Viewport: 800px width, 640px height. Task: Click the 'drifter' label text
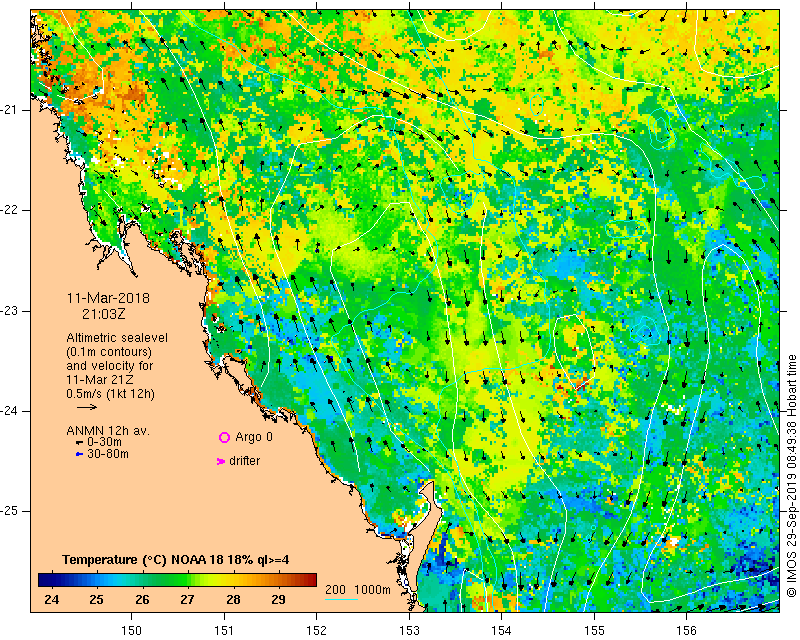click(x=244, y=461)
